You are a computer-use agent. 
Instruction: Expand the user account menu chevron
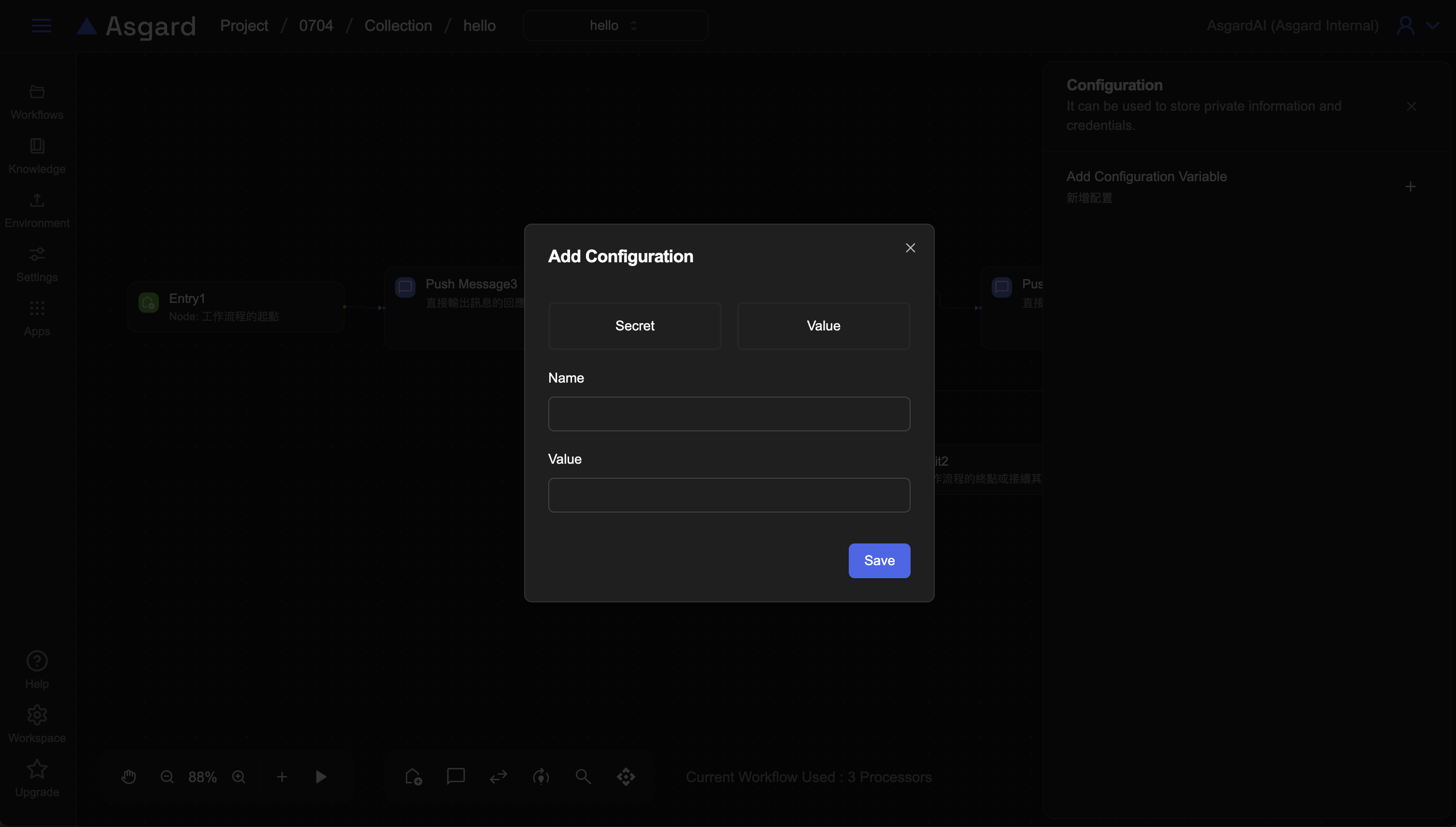[1433, 26]
